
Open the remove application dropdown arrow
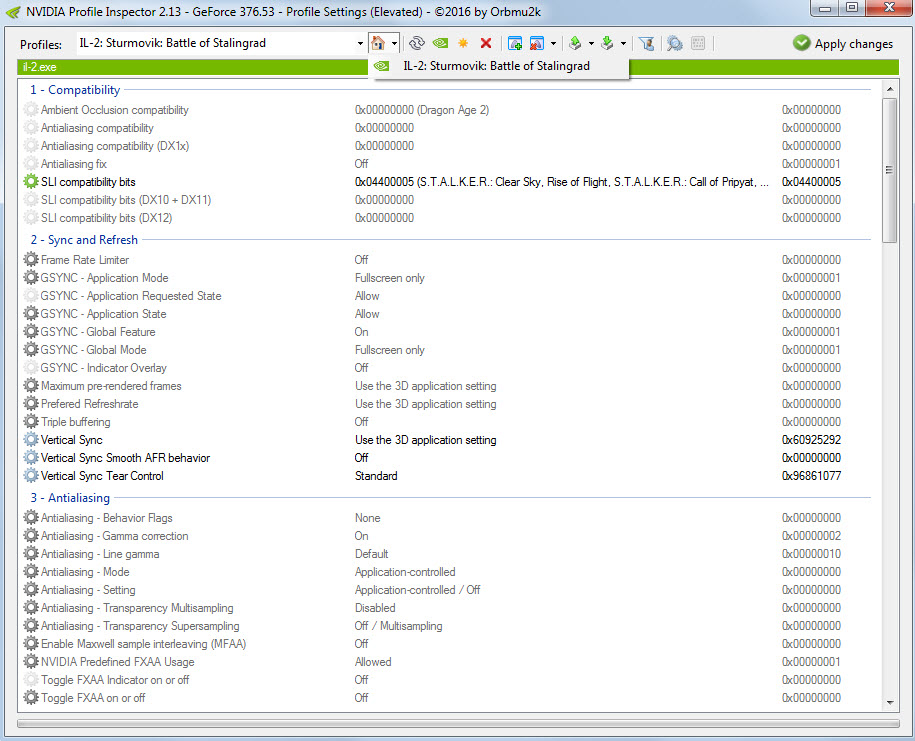click(553, 44)
